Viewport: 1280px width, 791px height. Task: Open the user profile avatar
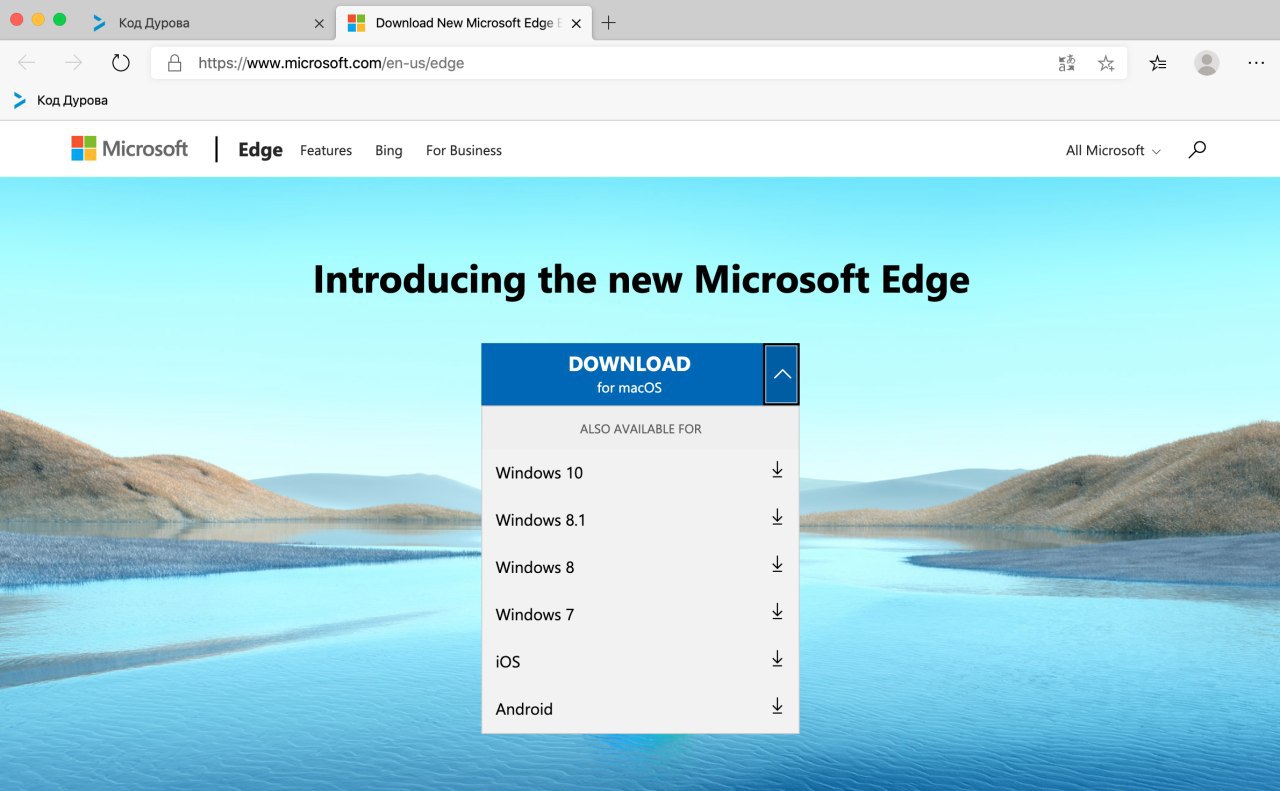click(x=1207, y=63)
